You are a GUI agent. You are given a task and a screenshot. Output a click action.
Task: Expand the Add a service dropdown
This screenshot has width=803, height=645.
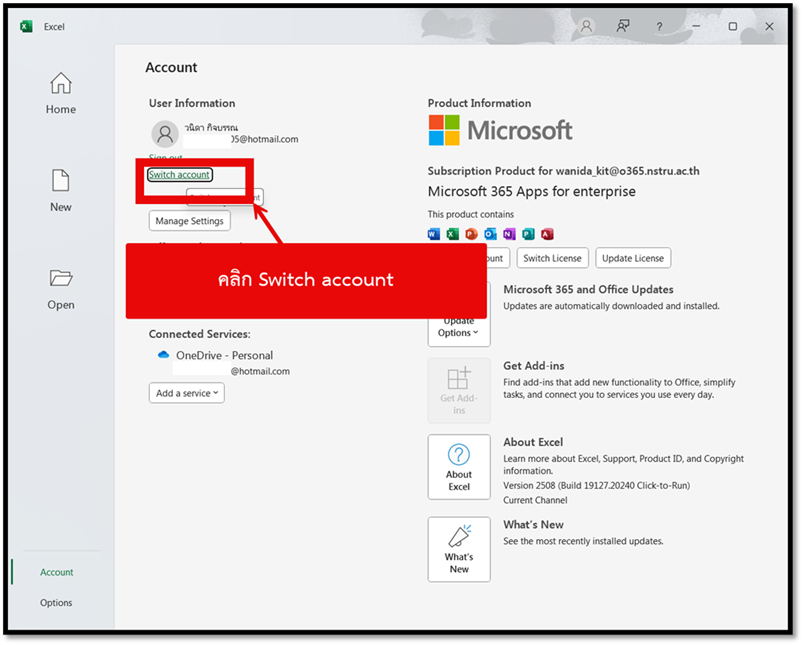pyautogui.click(x=187, y=393)
